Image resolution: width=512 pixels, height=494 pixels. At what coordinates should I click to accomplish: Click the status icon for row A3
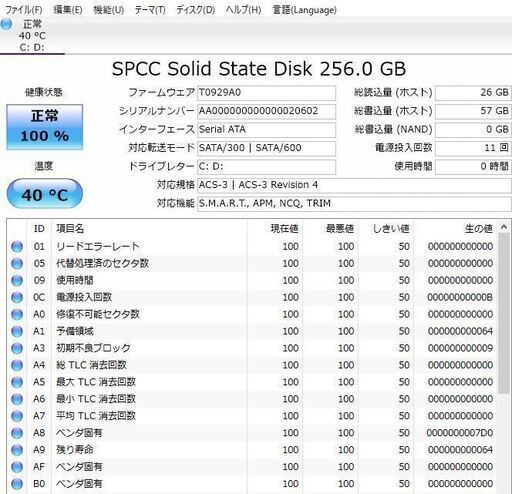tap(17, 348)
